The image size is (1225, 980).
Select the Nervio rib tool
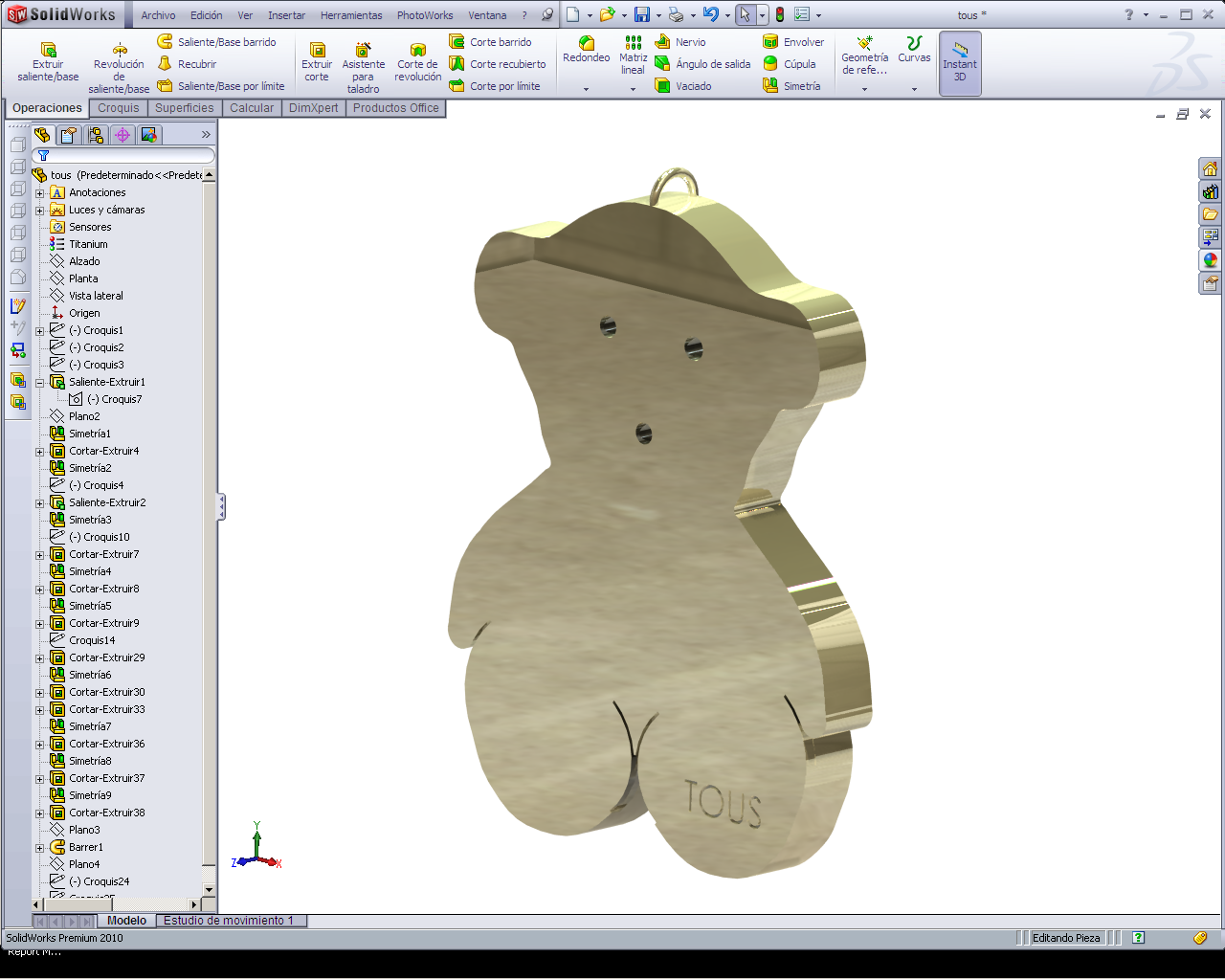[680, 42]
